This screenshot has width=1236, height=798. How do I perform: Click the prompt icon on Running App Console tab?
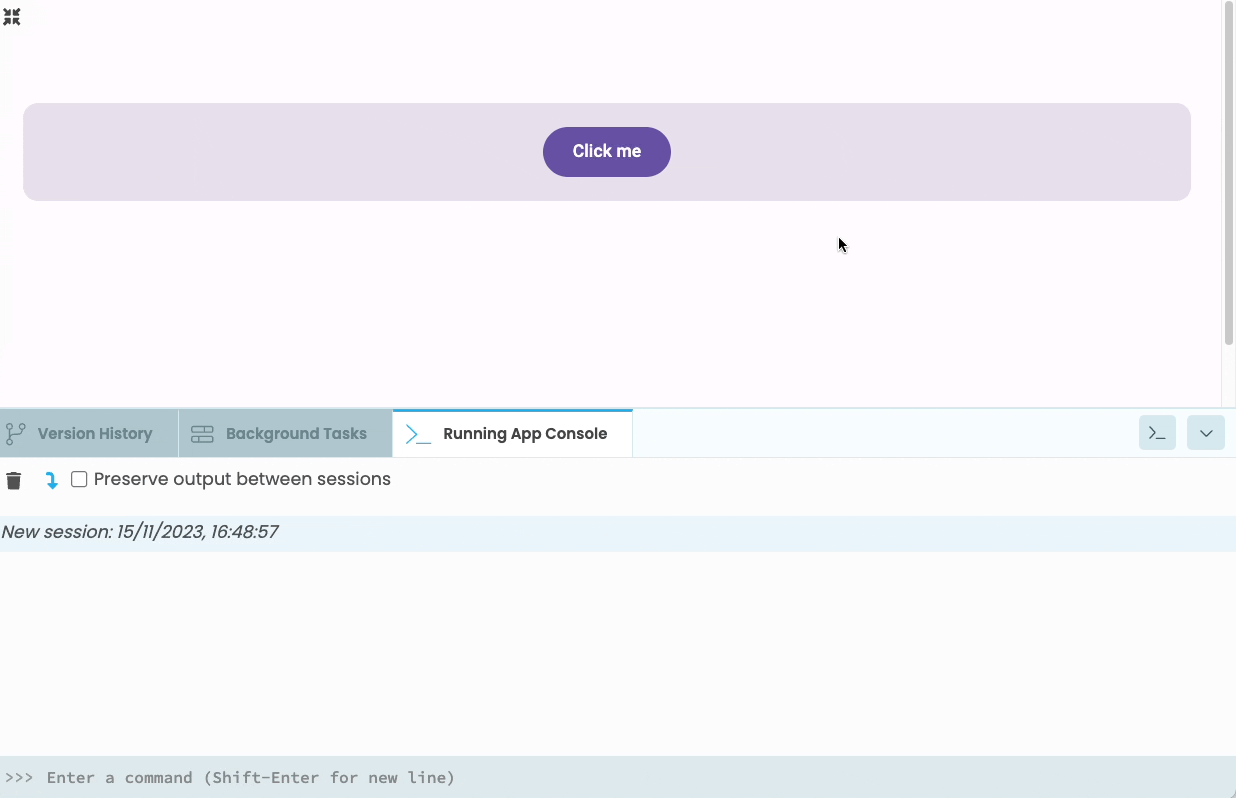(418, 434)
